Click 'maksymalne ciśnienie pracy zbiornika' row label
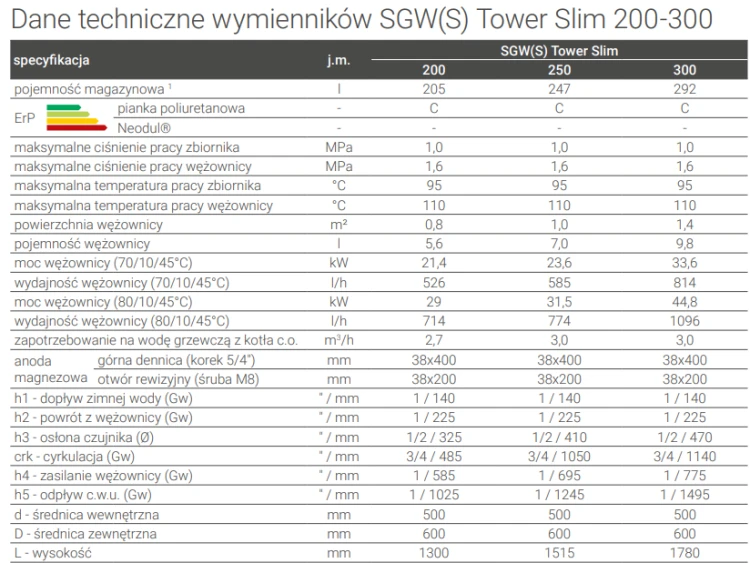750x563 pixels. click(x=127, y=147)
